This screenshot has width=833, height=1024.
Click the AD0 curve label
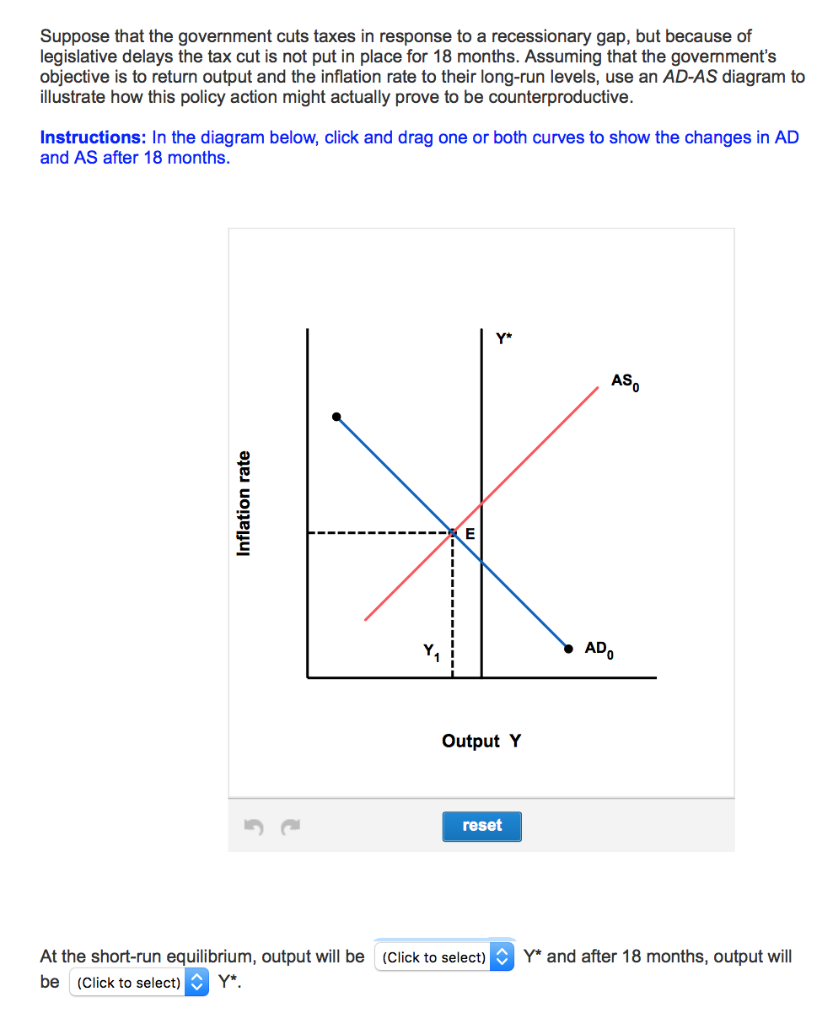tap(600, 648)
